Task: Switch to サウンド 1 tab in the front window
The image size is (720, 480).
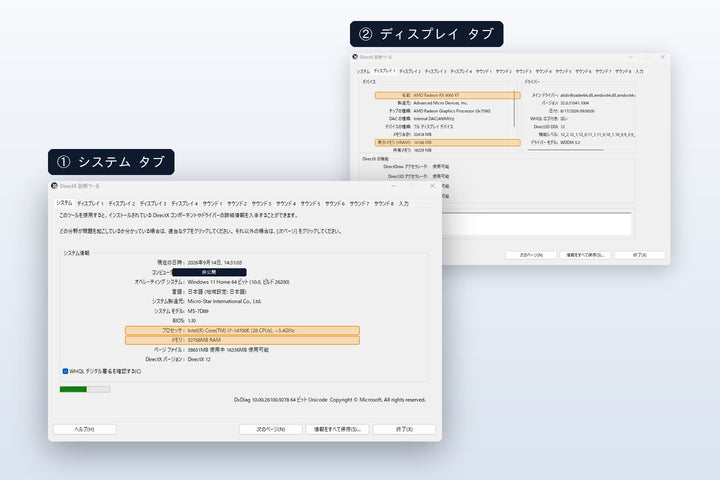Action: click(x=213, y=203)
